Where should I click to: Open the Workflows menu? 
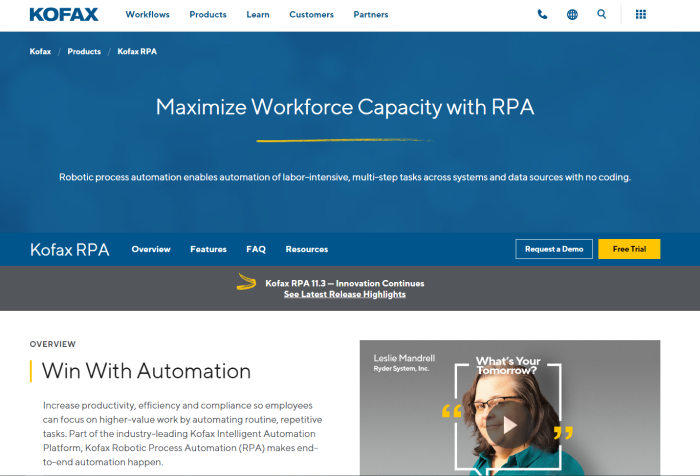[147, 15]
